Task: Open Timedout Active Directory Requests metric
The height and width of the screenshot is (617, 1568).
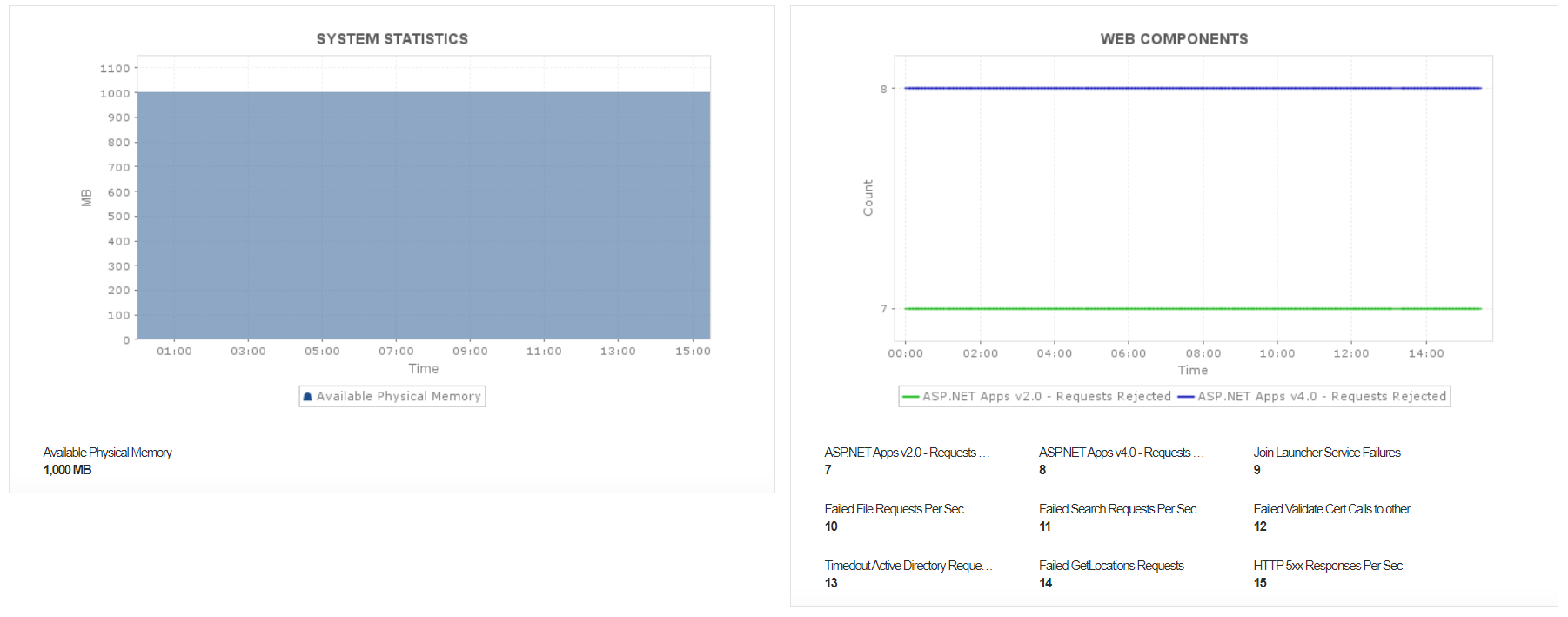Action: [x=908, y=566]
